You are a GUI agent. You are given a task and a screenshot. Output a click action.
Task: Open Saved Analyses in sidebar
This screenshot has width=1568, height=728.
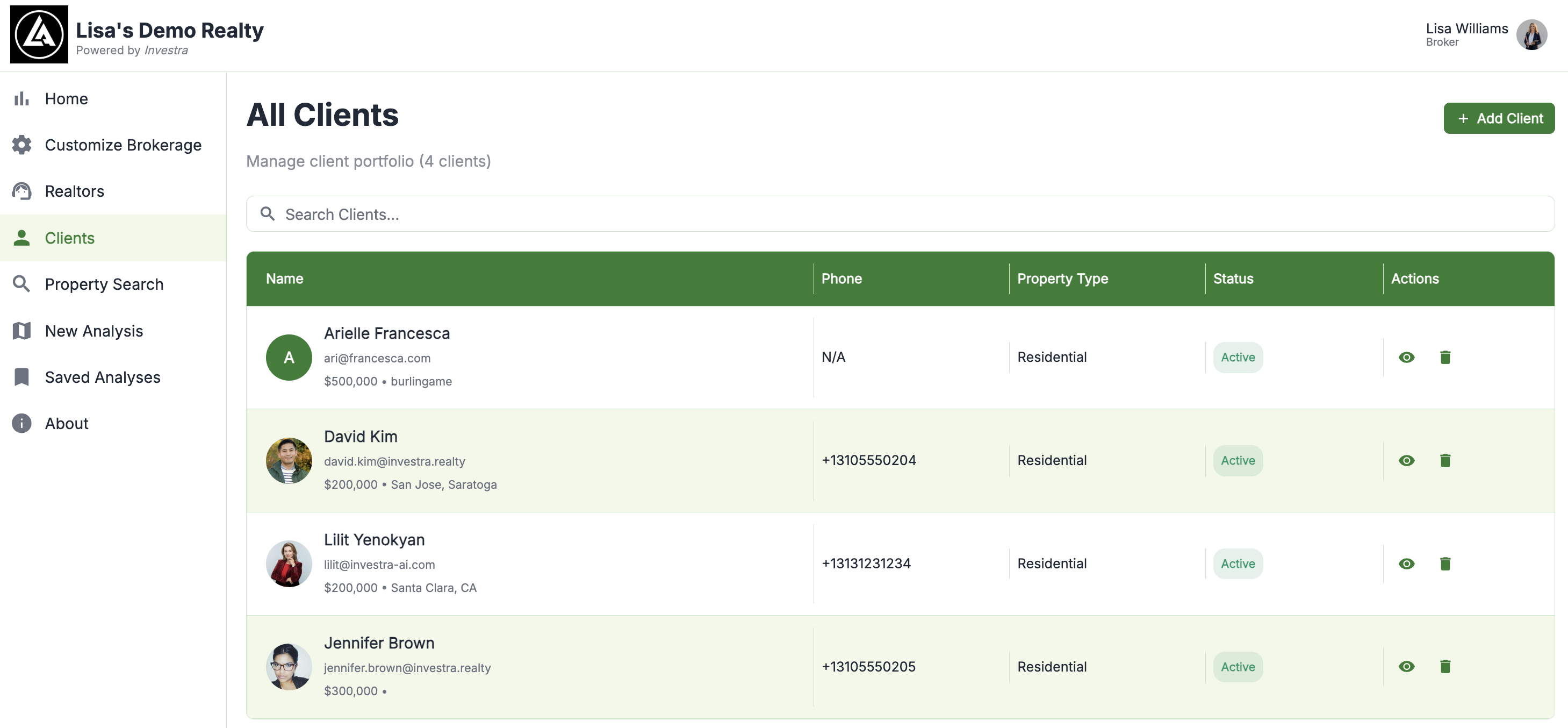(102, 377)
